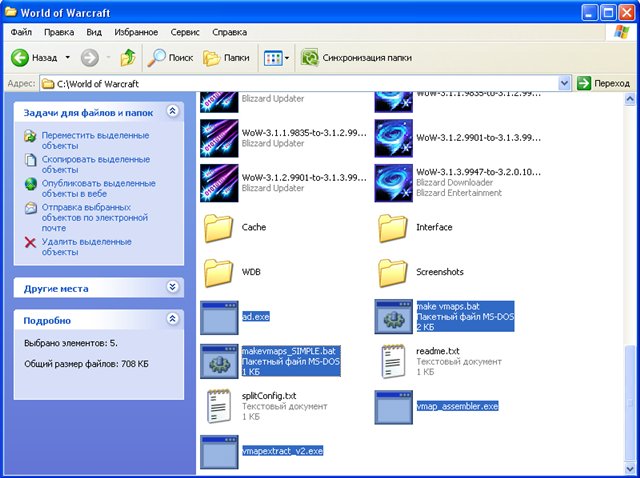640x478 pixels.
Task: Click the Windows flag logo
Action: click(x=621, y=32)
